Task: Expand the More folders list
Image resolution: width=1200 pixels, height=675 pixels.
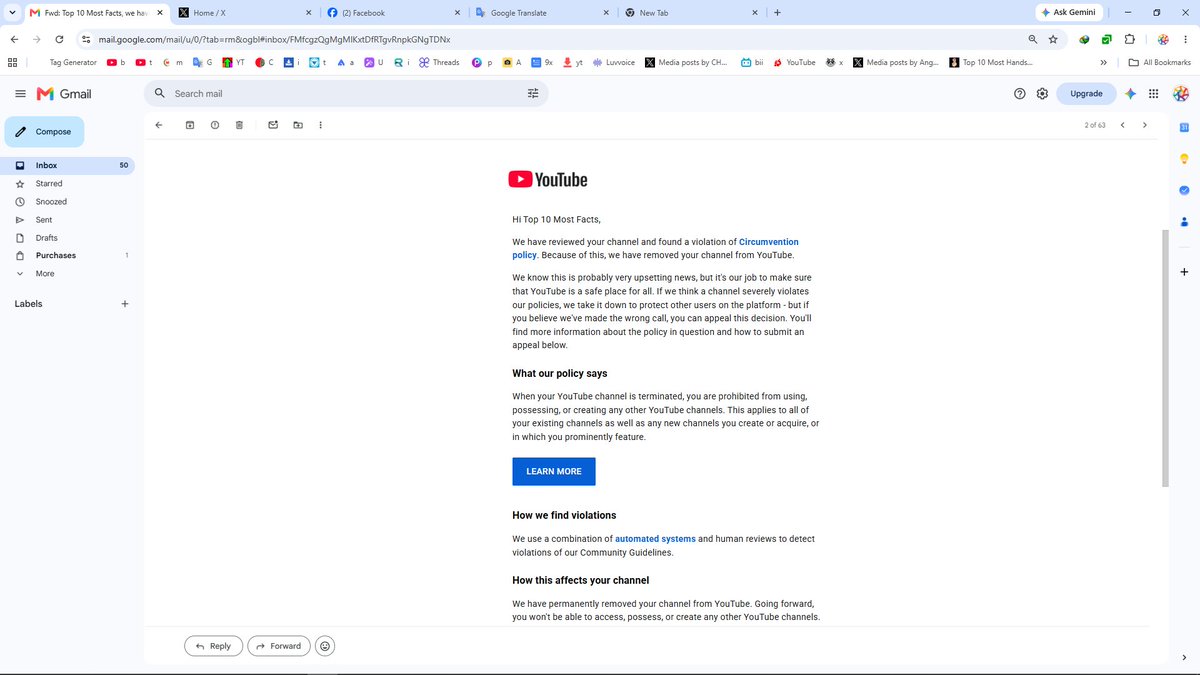Action: tap(67, 273)
